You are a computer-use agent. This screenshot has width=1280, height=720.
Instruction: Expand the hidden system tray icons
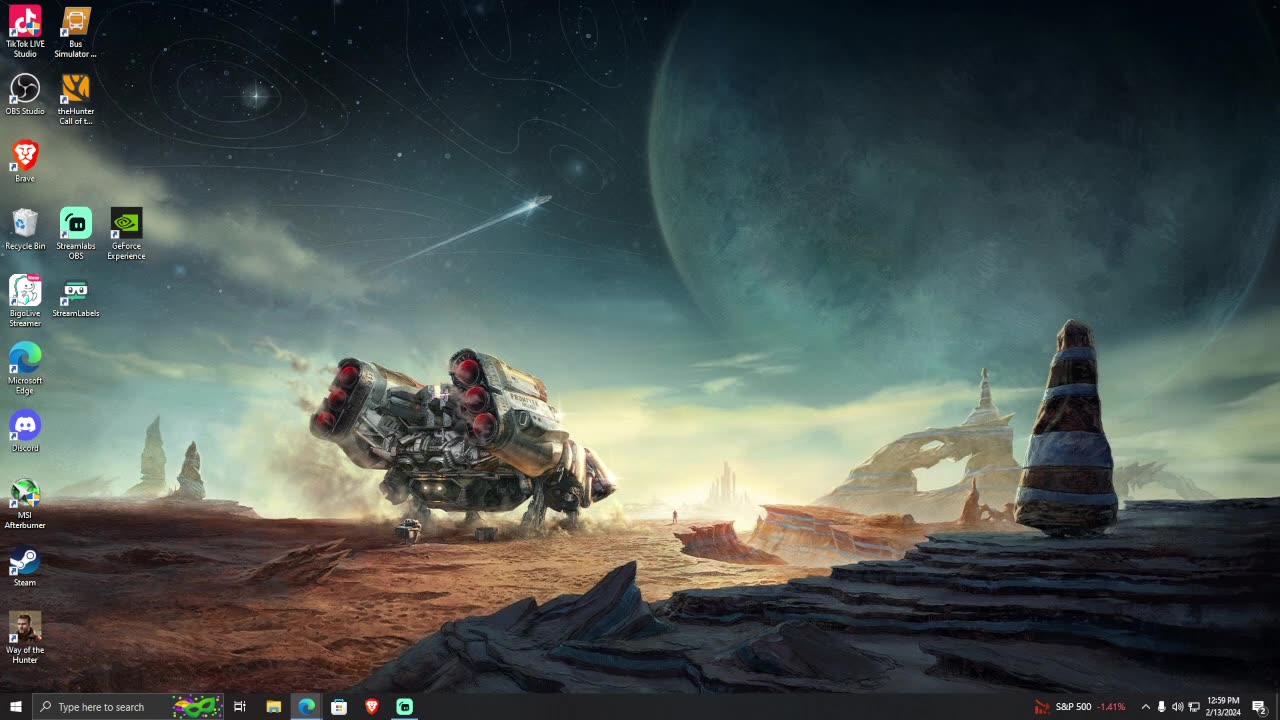click(x=1145, y=707)
